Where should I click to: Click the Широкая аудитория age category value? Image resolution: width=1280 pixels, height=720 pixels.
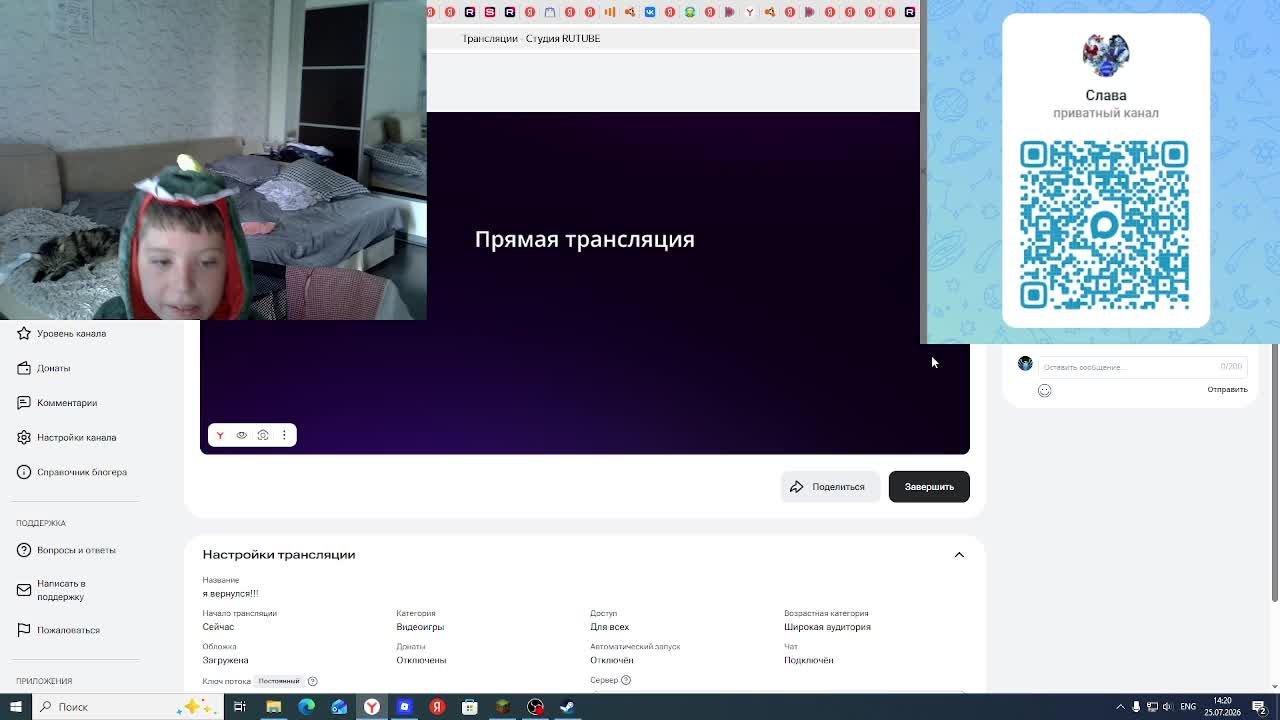pos(827,627)
